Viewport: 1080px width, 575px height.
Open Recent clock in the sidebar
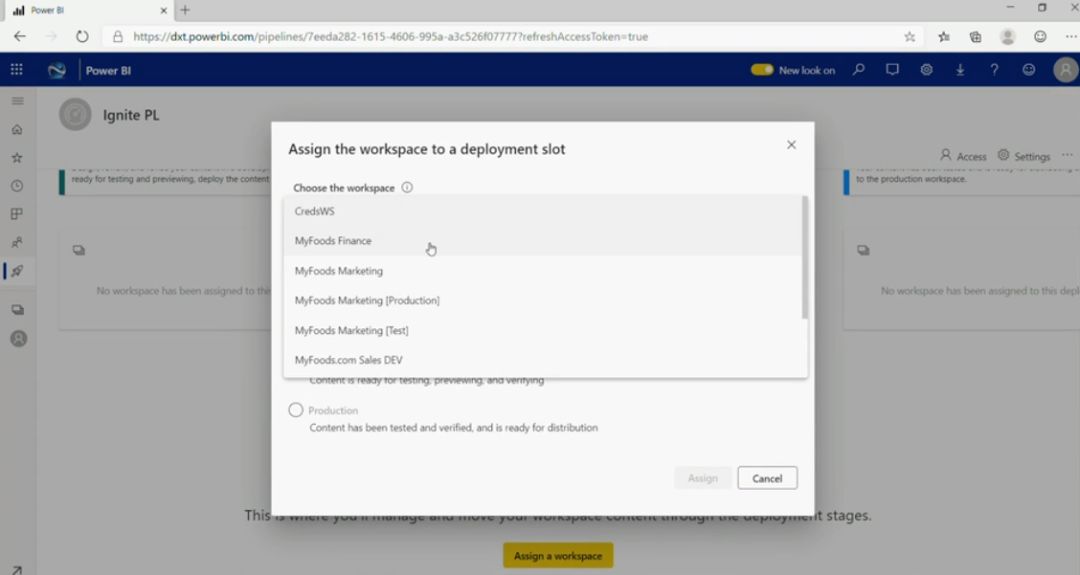[x=17, y=186]
